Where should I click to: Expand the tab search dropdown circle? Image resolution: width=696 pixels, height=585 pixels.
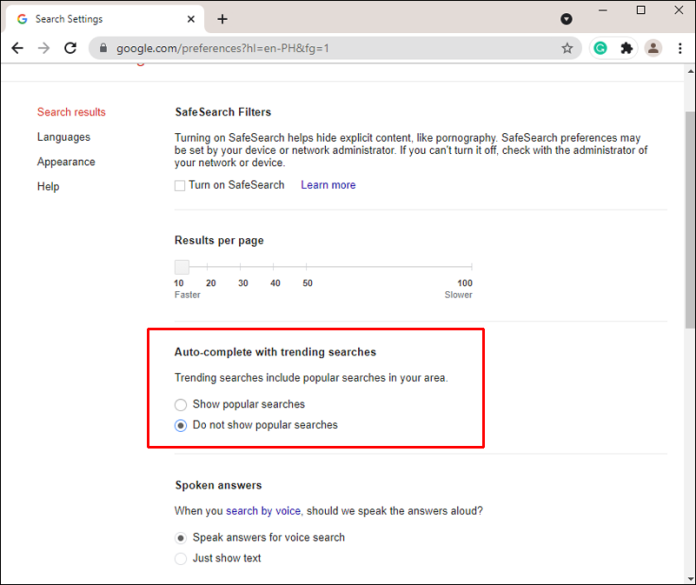point(566,19)
